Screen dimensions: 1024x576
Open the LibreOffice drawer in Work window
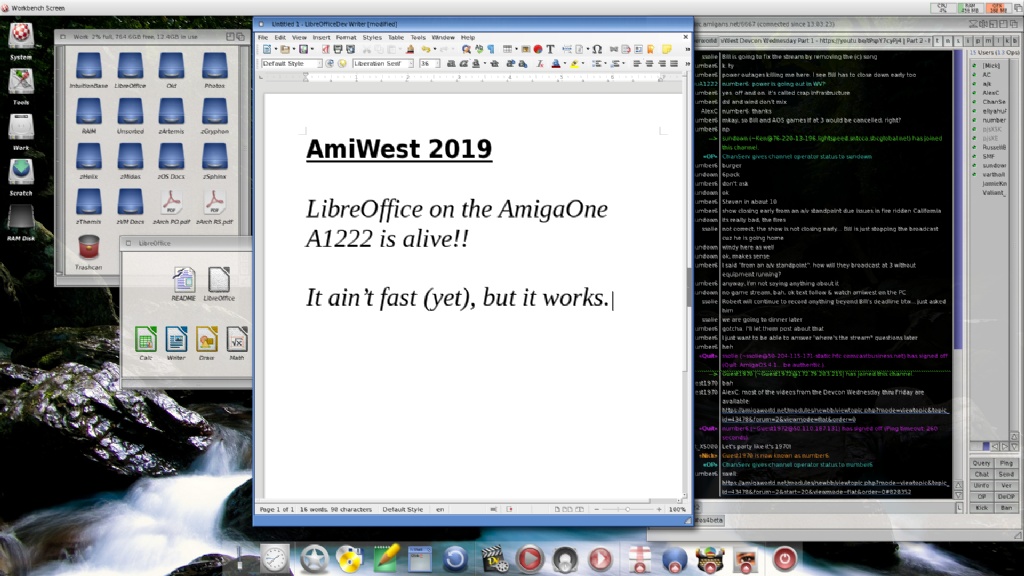click(x=130, y=71)
